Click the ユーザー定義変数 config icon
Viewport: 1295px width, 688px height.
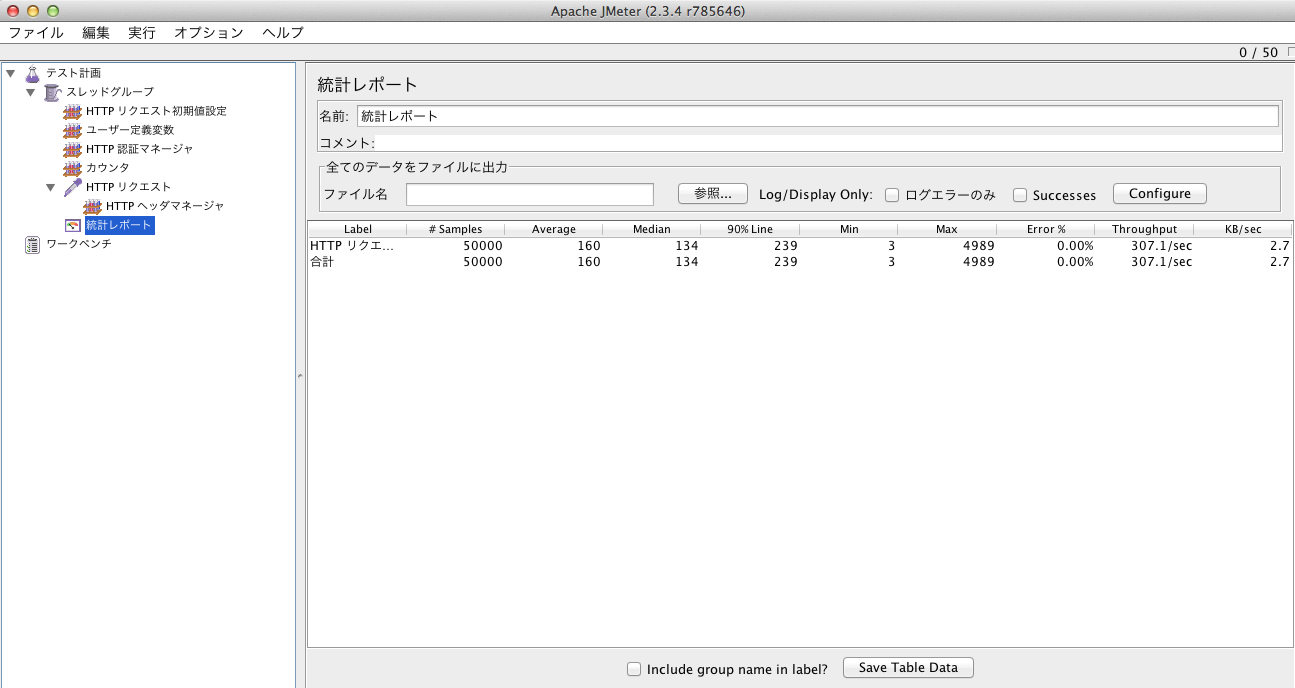coord(72,130)
